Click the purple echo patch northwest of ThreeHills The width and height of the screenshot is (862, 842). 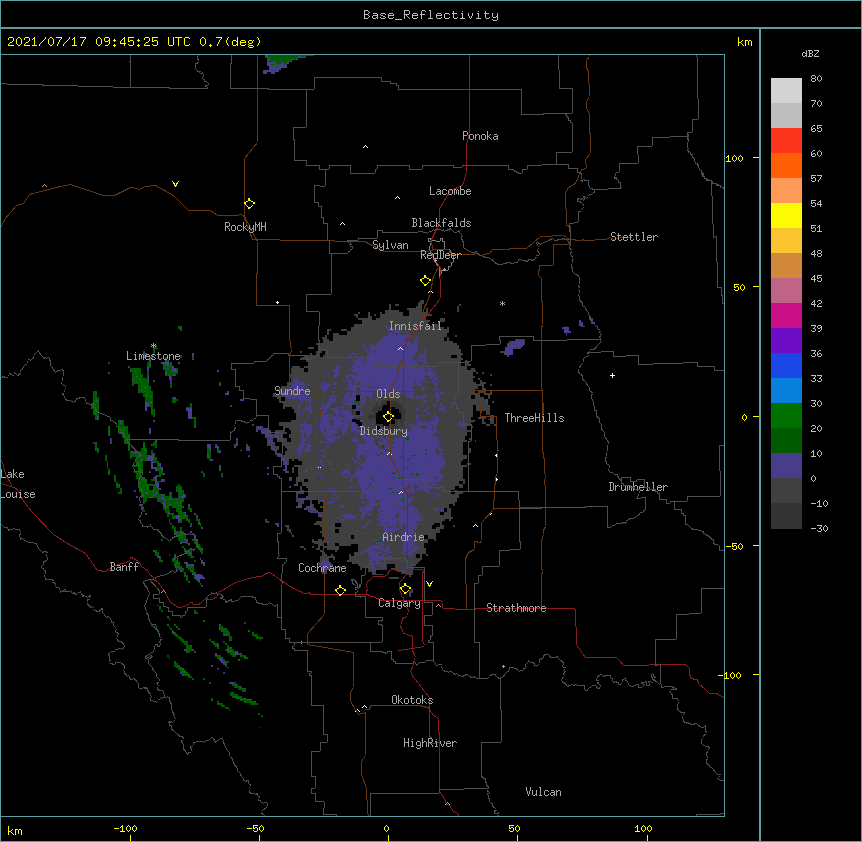[x=515, y=347]
